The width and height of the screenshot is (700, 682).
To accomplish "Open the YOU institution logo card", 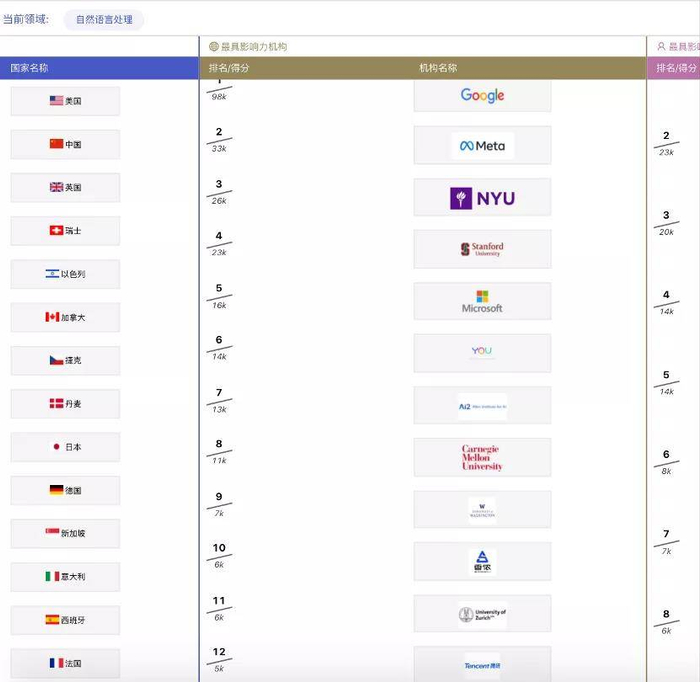I will (482, 353).
